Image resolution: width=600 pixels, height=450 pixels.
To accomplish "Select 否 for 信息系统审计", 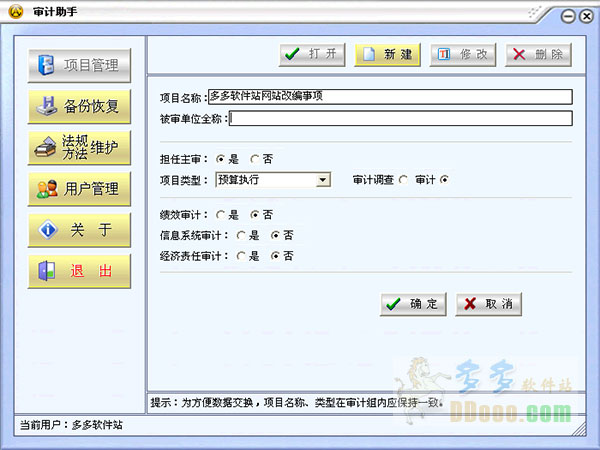I will click(275, 235).
